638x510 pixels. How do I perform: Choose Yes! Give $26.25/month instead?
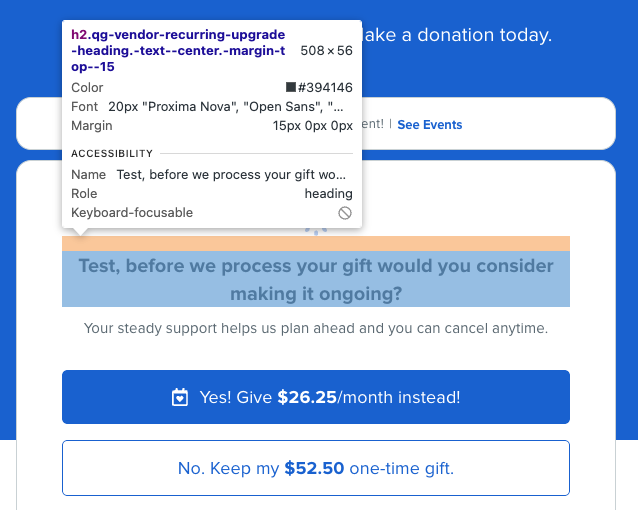[x=316, y=397]
